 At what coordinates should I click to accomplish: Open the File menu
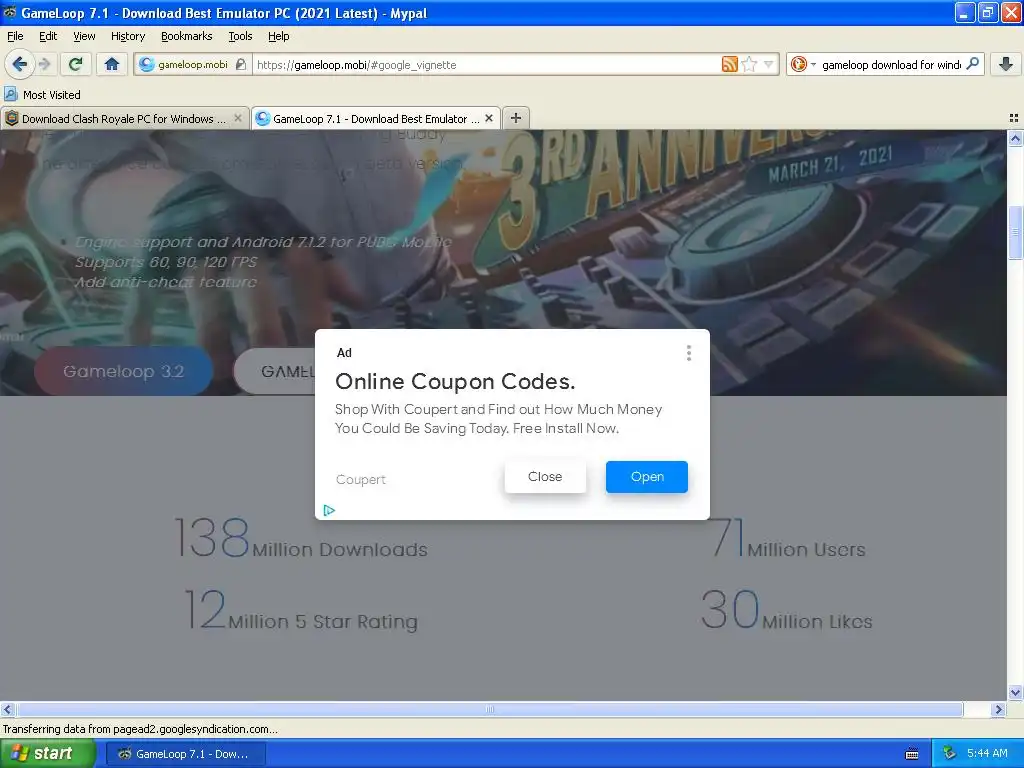click(x=15, y=36)
